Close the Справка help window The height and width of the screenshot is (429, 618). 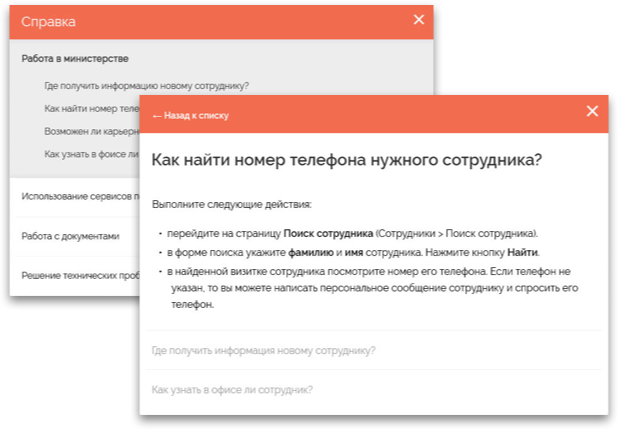418,19
